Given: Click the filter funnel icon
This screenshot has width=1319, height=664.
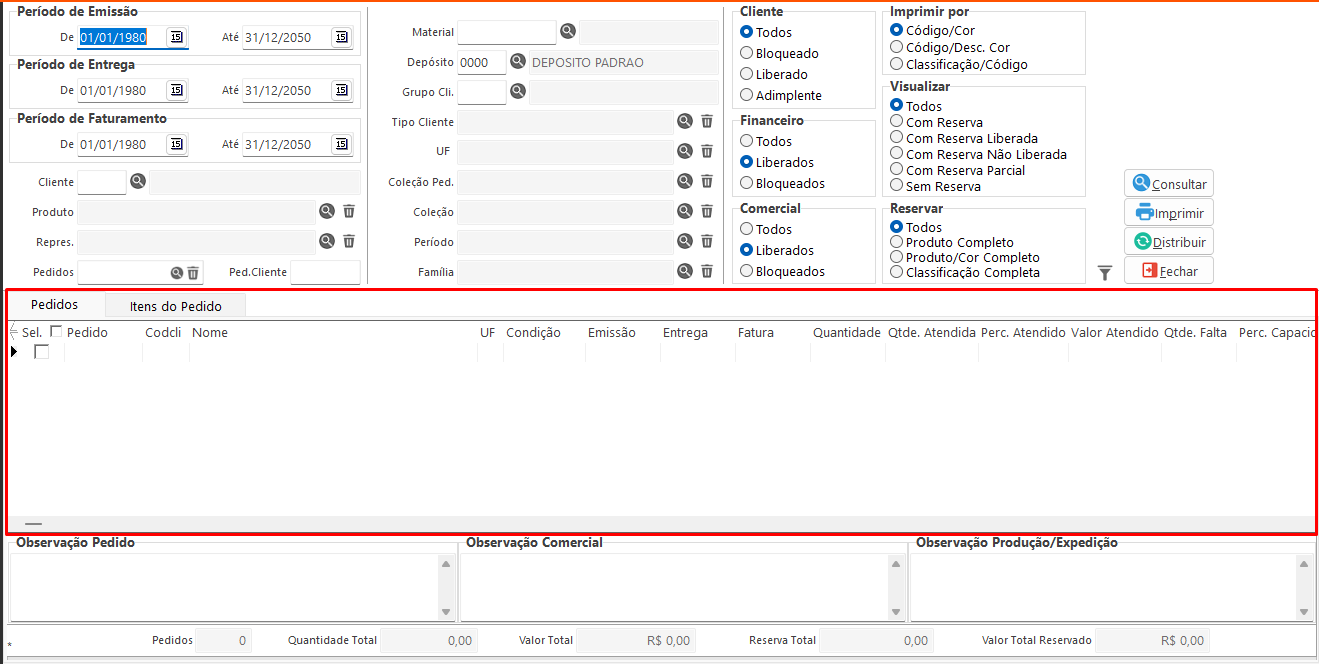Looking at the screenshot, I should tap(1104, 273).
